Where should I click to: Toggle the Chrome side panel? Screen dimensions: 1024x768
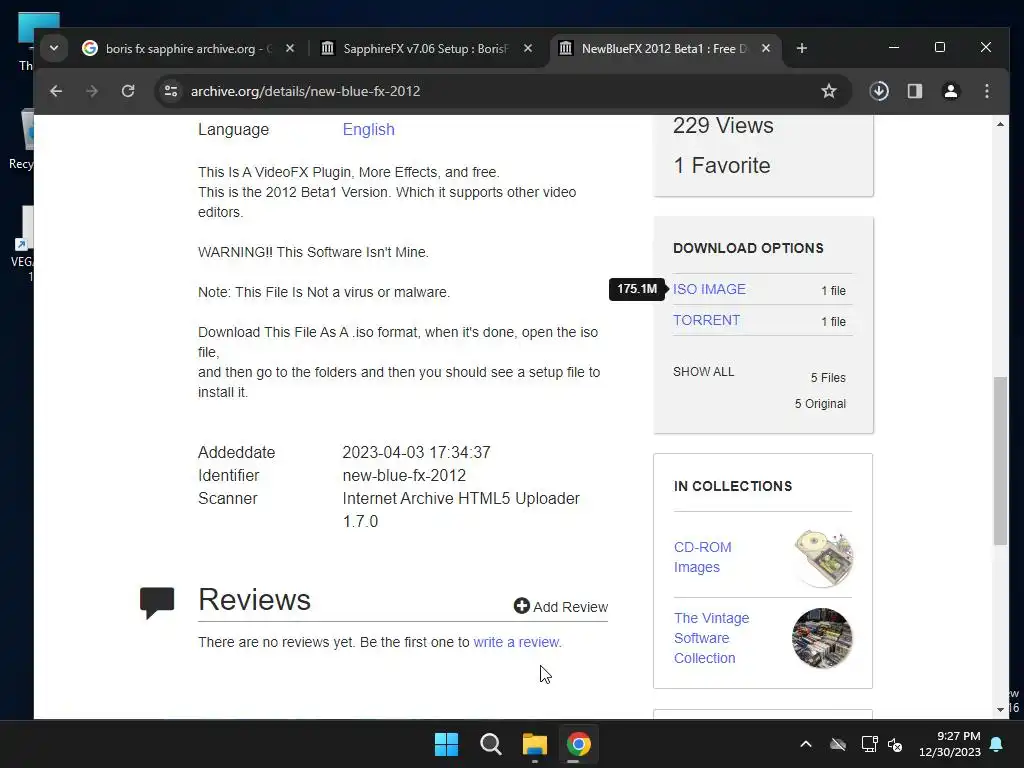[915, 91]
